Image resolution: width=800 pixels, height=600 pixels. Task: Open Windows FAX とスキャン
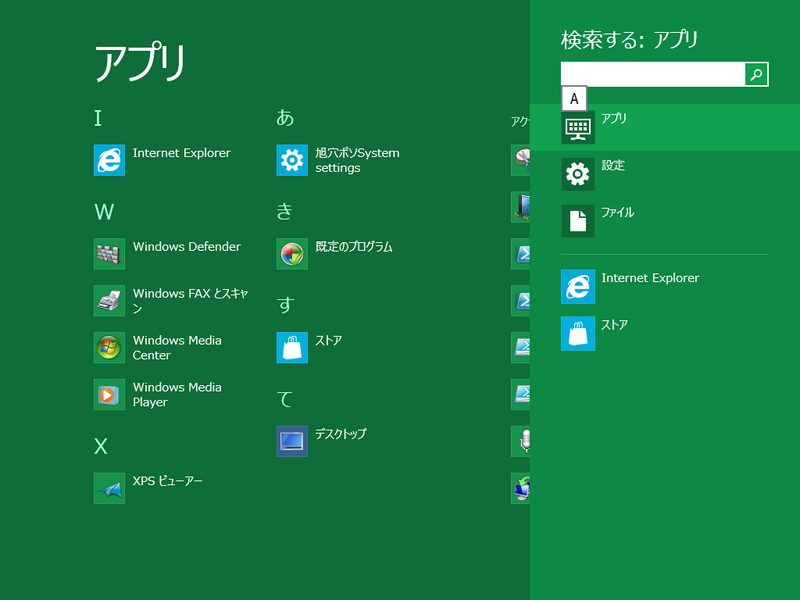click(109, 301)
